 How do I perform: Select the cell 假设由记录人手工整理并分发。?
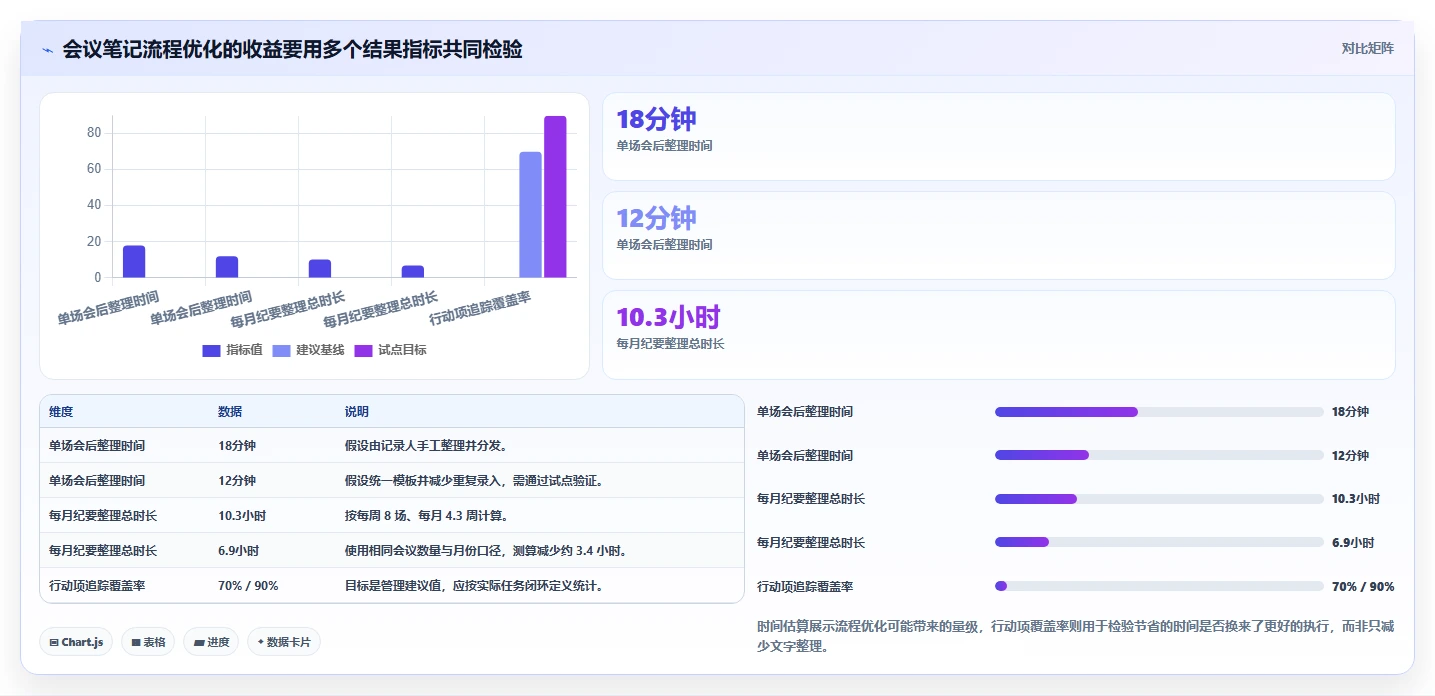point(539,446)
